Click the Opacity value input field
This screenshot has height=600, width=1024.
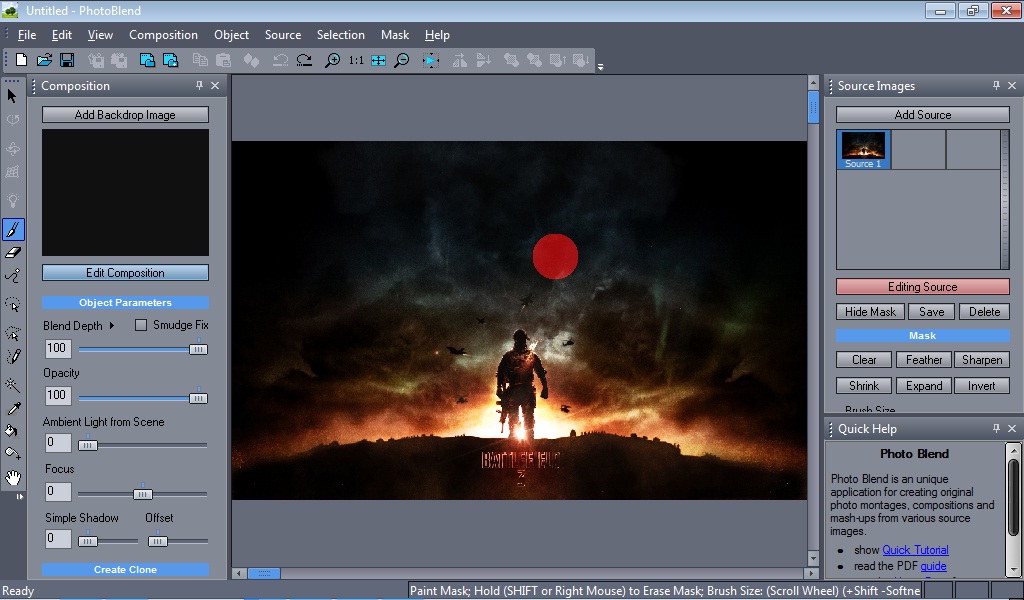point(57,395)
